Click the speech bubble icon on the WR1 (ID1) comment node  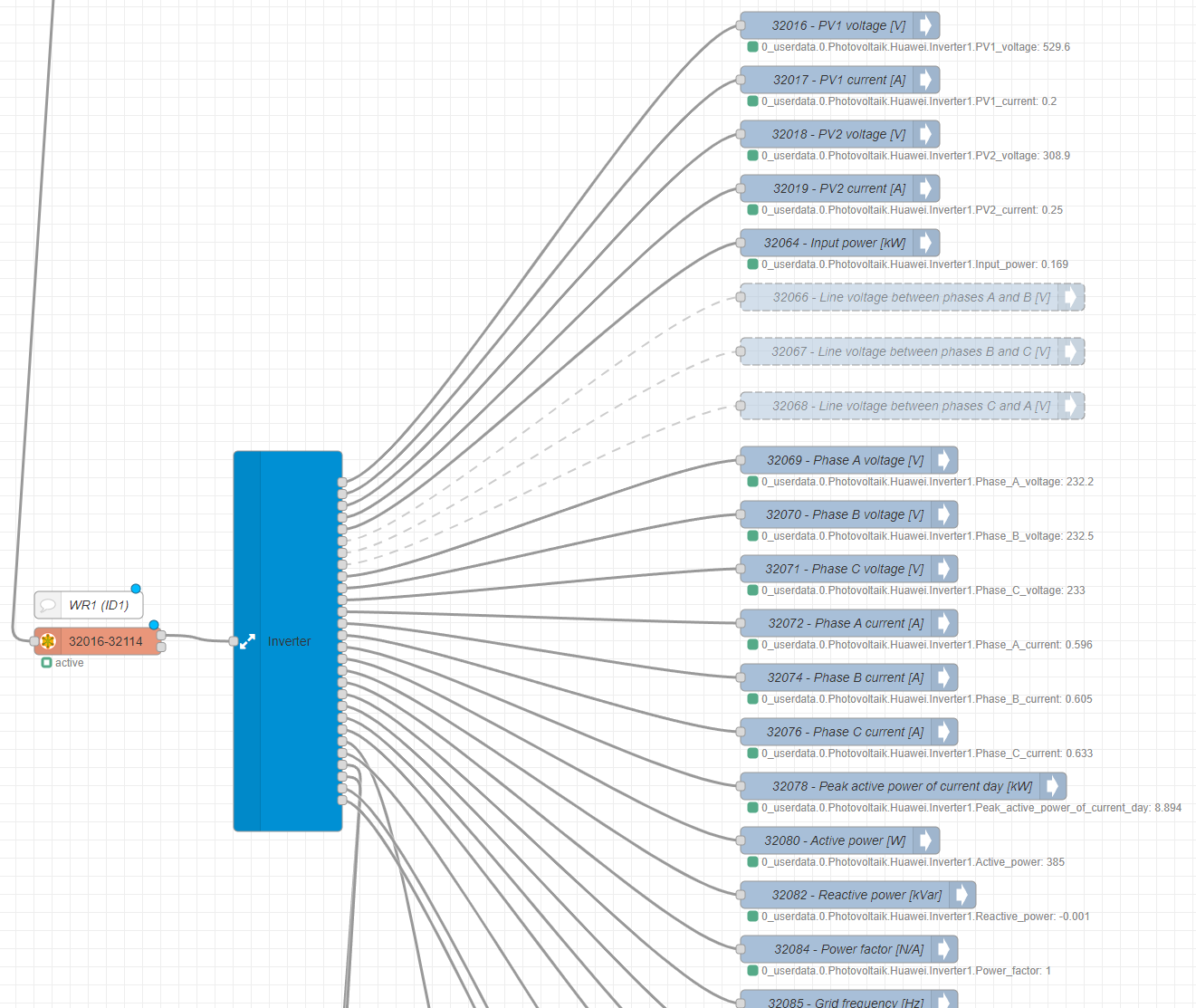(x=48, y=605)
